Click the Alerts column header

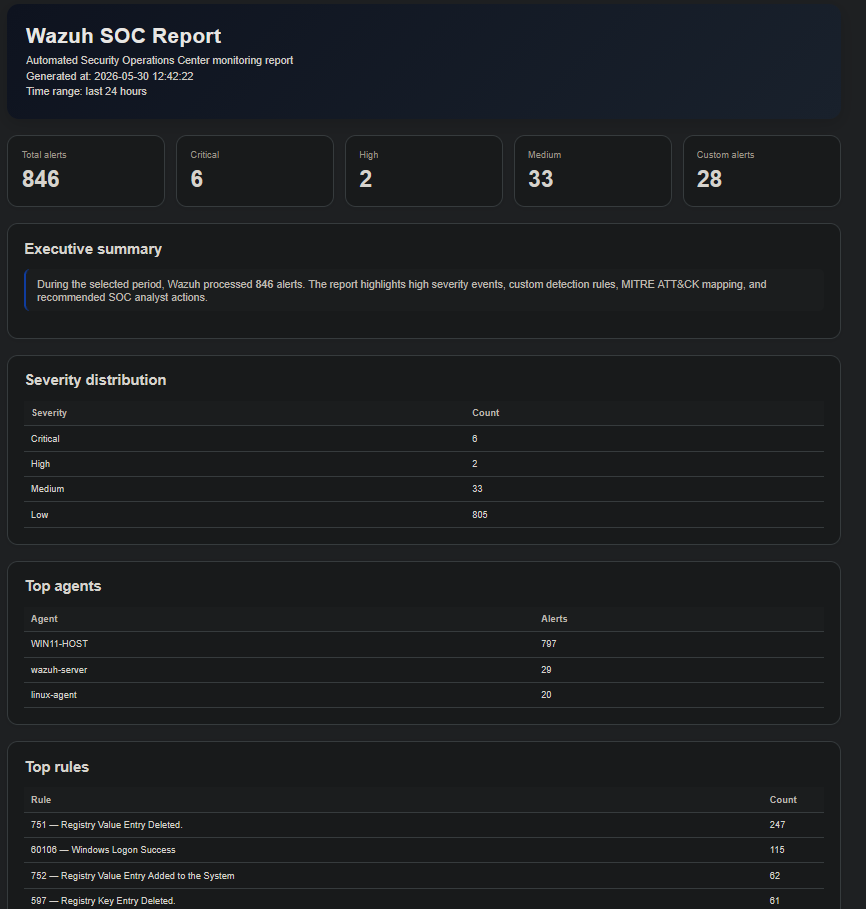554,619
